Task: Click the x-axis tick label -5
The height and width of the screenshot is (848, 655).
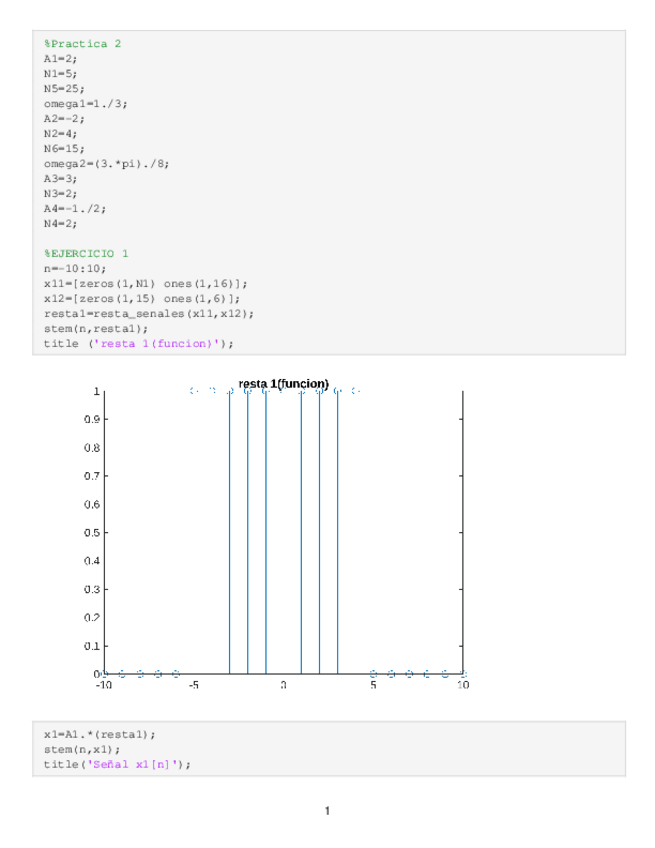Action: 193,686
